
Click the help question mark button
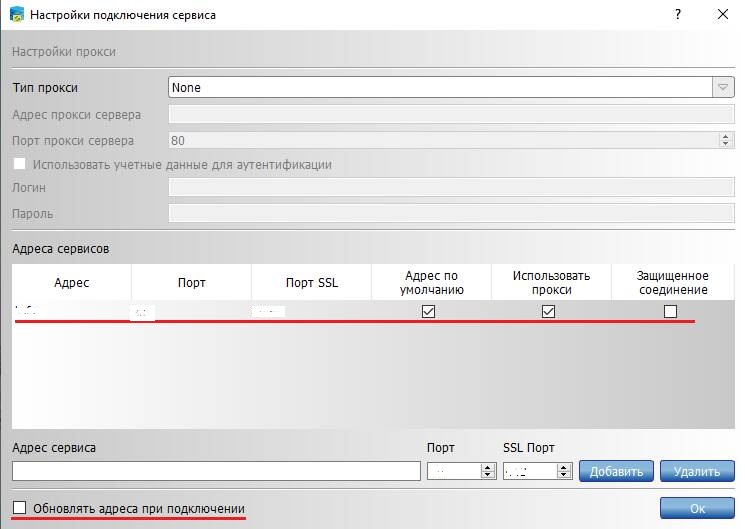tap(678, 15)
